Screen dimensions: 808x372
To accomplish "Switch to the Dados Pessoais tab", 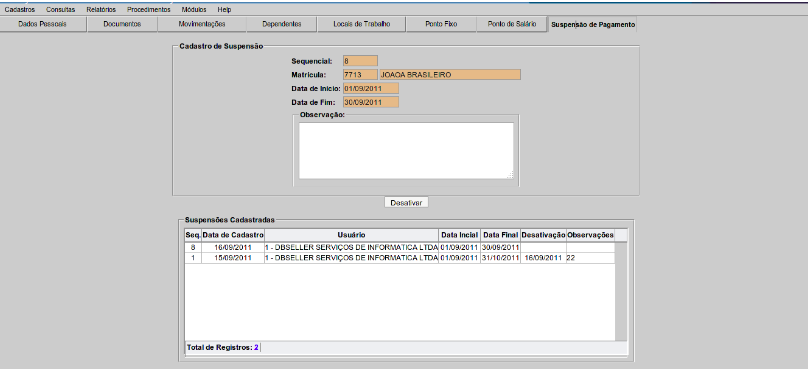I will tap(42, 24).
